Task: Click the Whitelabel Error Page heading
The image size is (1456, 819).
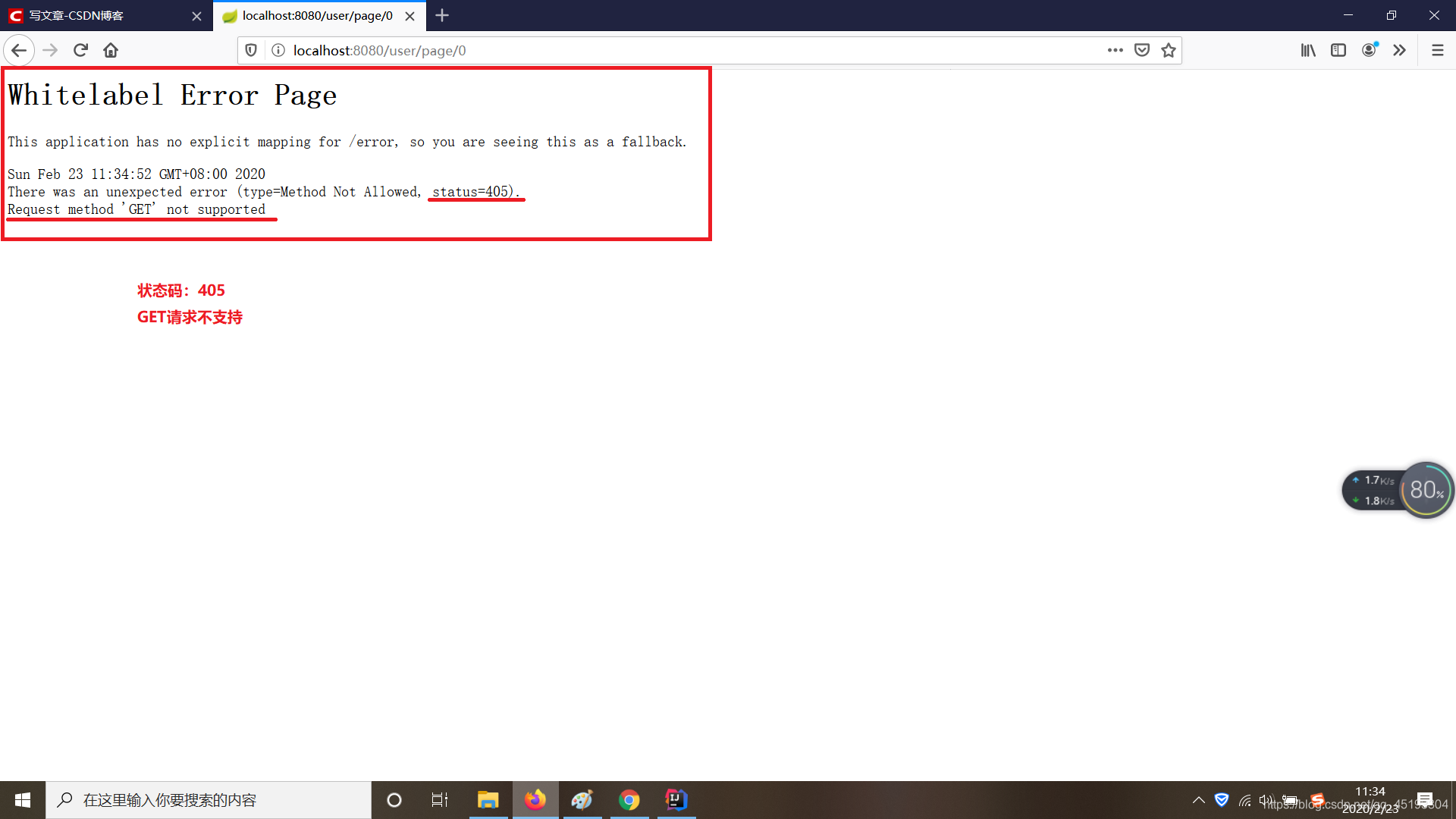Action: [172, 96]
